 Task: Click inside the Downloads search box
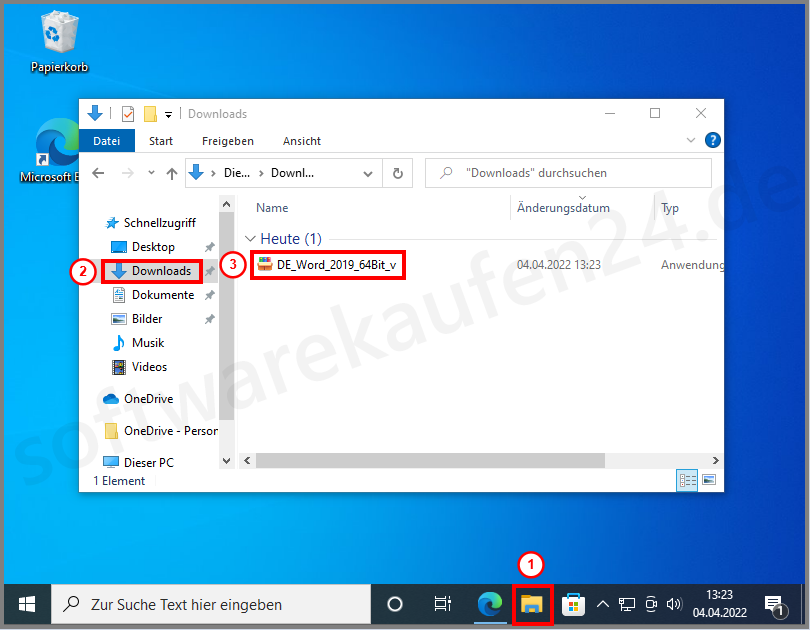coord(568,172)
